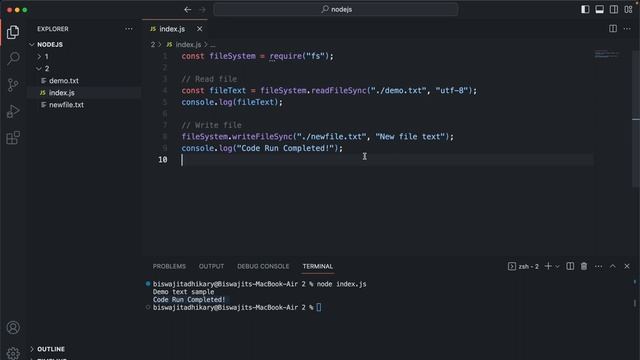Click the "node index.js" terminal command
Screen dimensions: 640x360
coord(341,284)
